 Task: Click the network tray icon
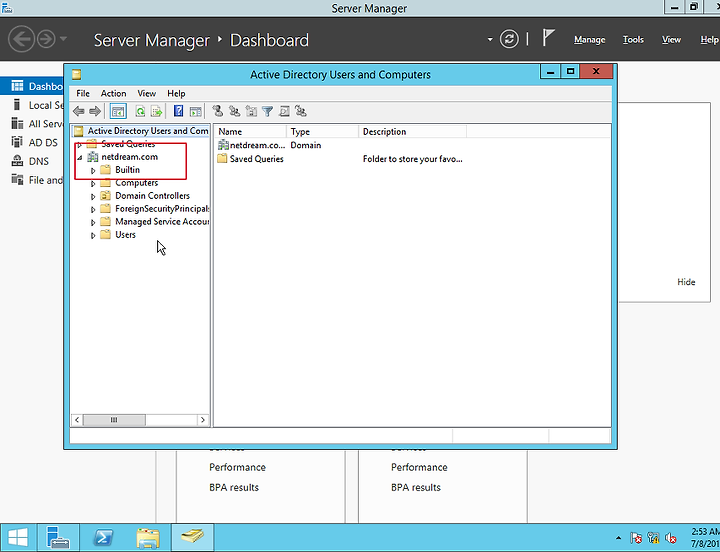point(653,537)
